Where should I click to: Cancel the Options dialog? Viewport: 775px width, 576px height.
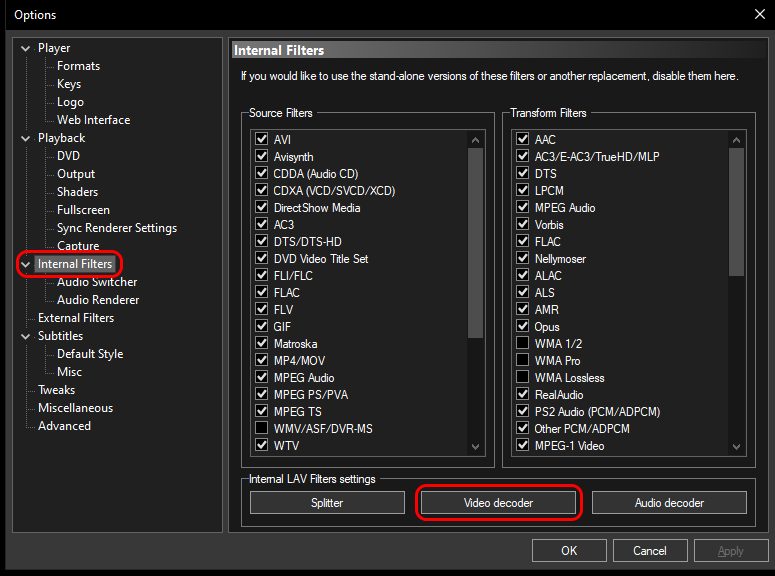[x=650, y=551]
